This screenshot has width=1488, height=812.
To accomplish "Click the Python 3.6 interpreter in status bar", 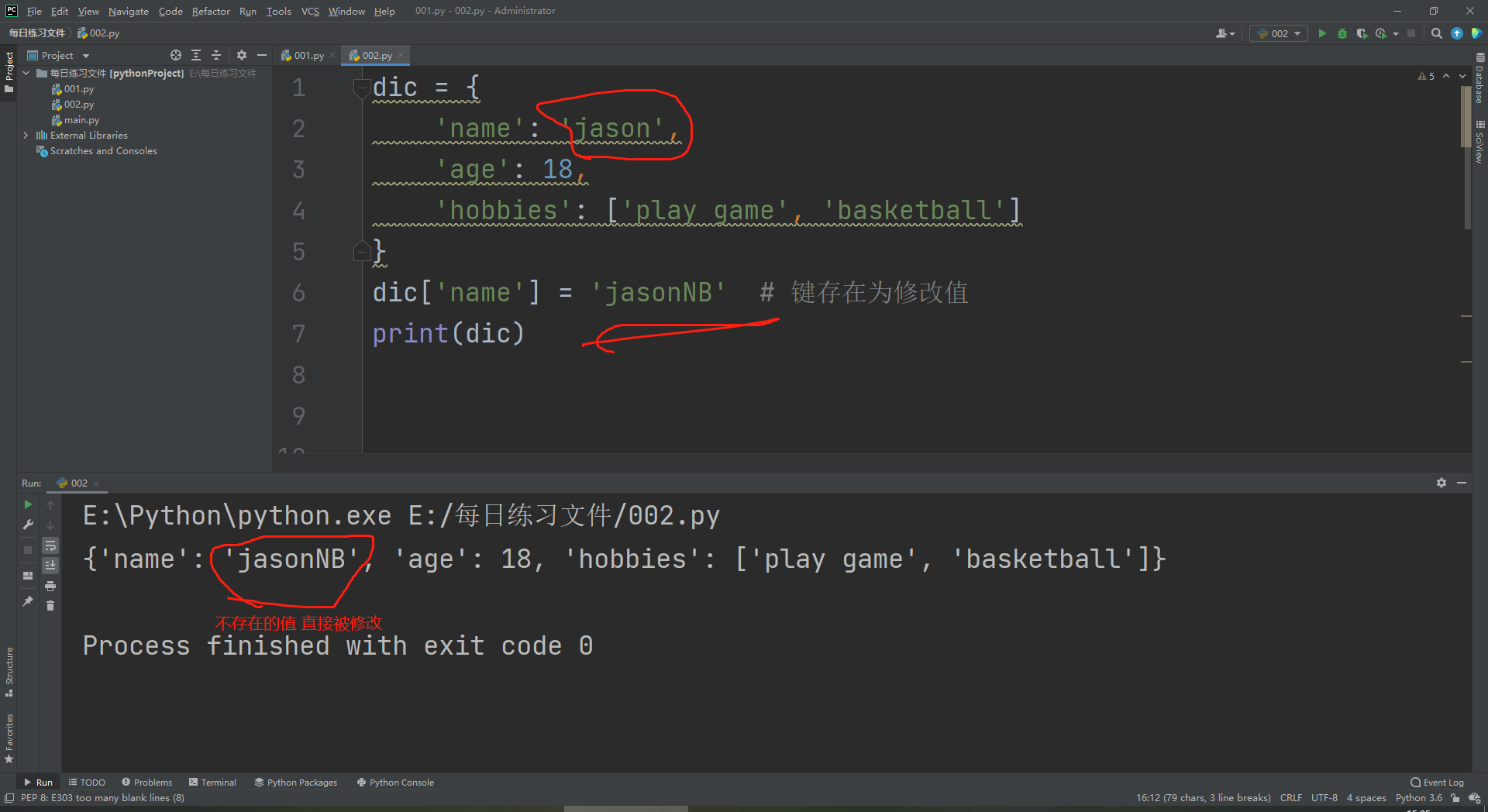I will coord(1419,798).
